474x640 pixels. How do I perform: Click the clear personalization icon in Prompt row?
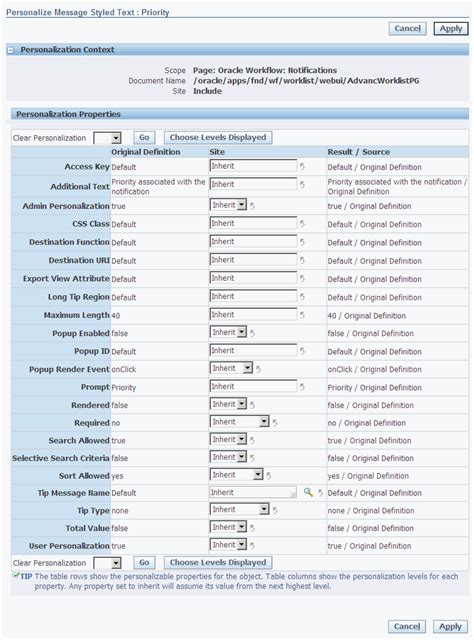302,387
